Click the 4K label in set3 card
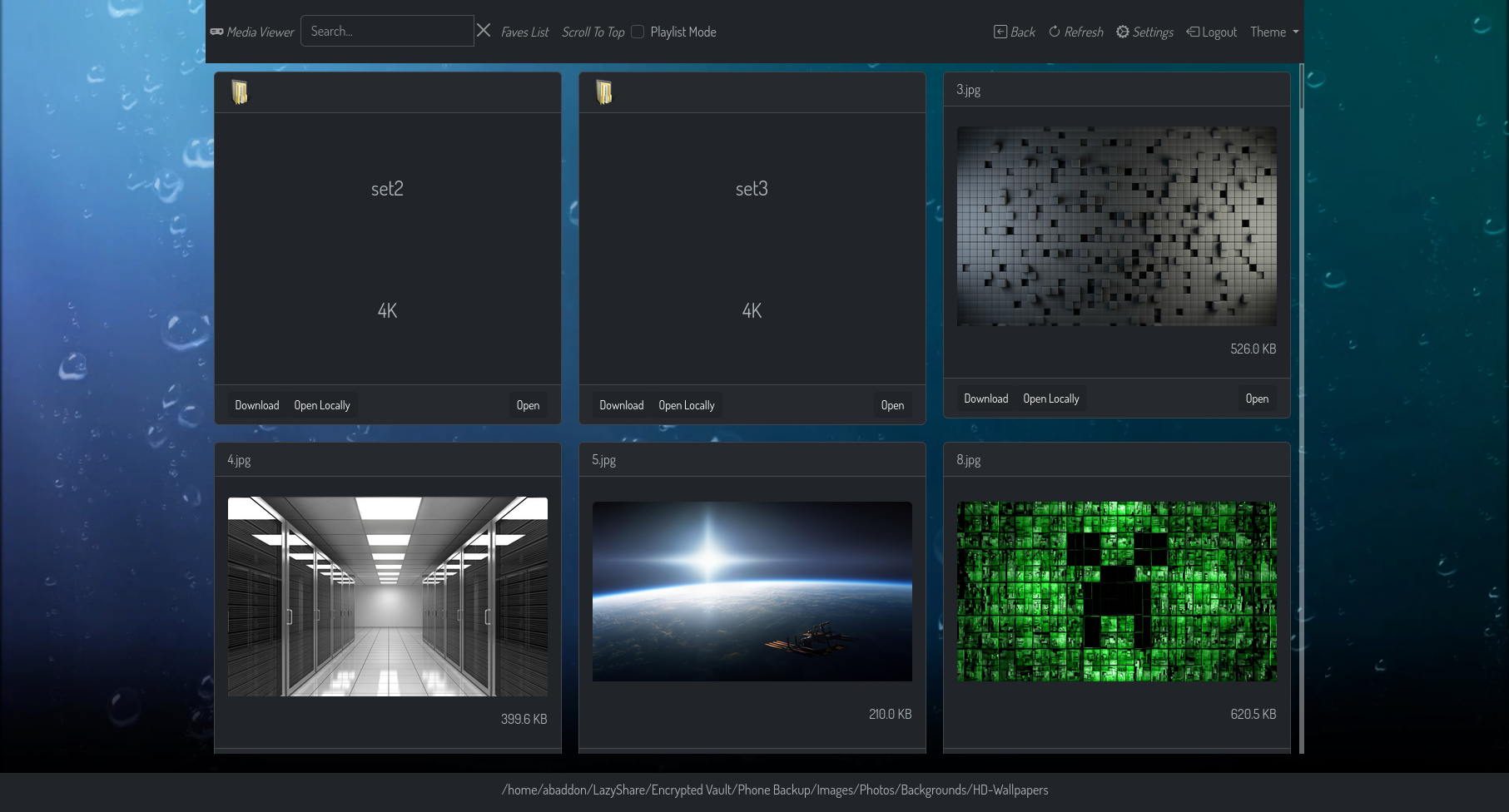 [752, 311]
